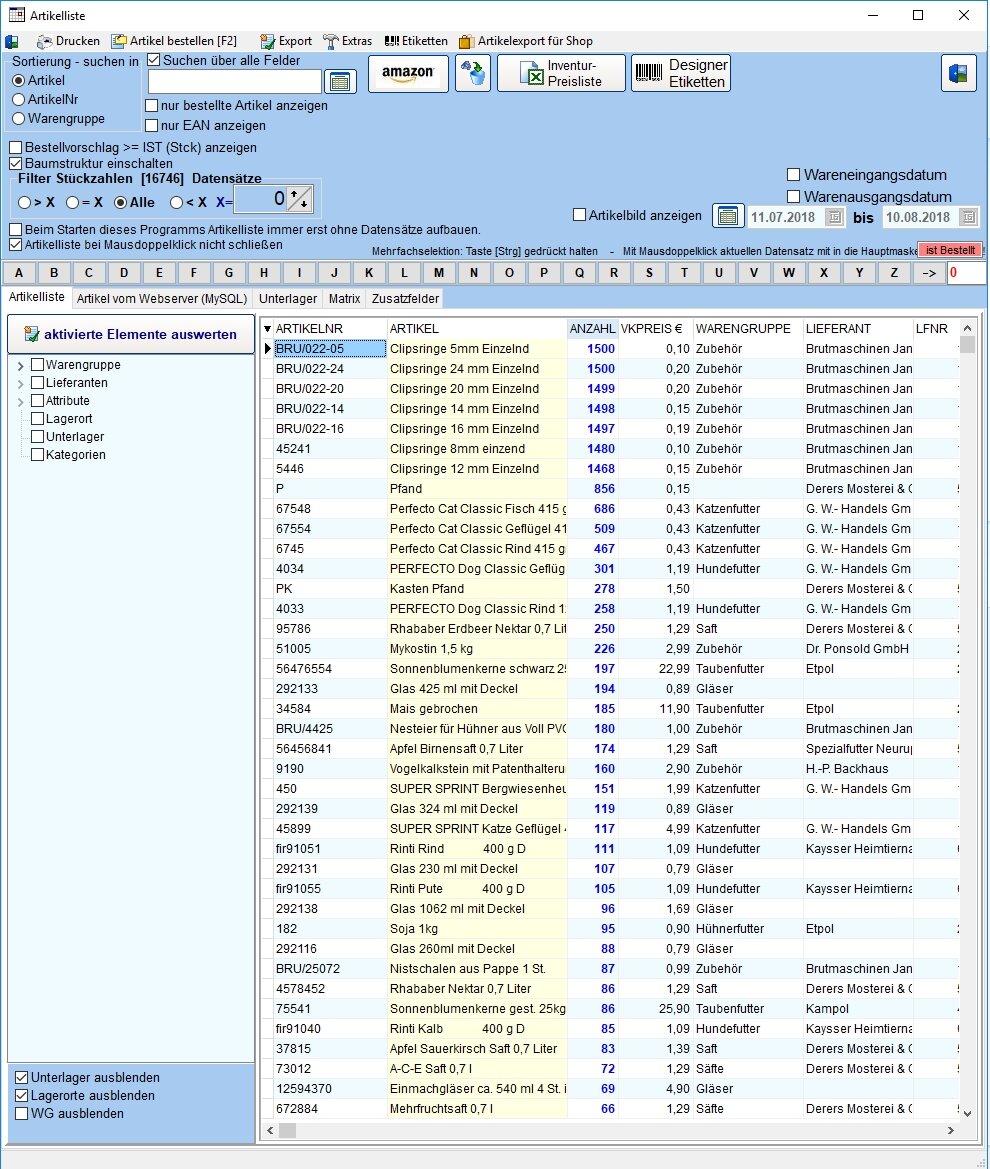990x1169 pixels.
Task: Click the large exit door button top right
Action: (x=959, y=73)
